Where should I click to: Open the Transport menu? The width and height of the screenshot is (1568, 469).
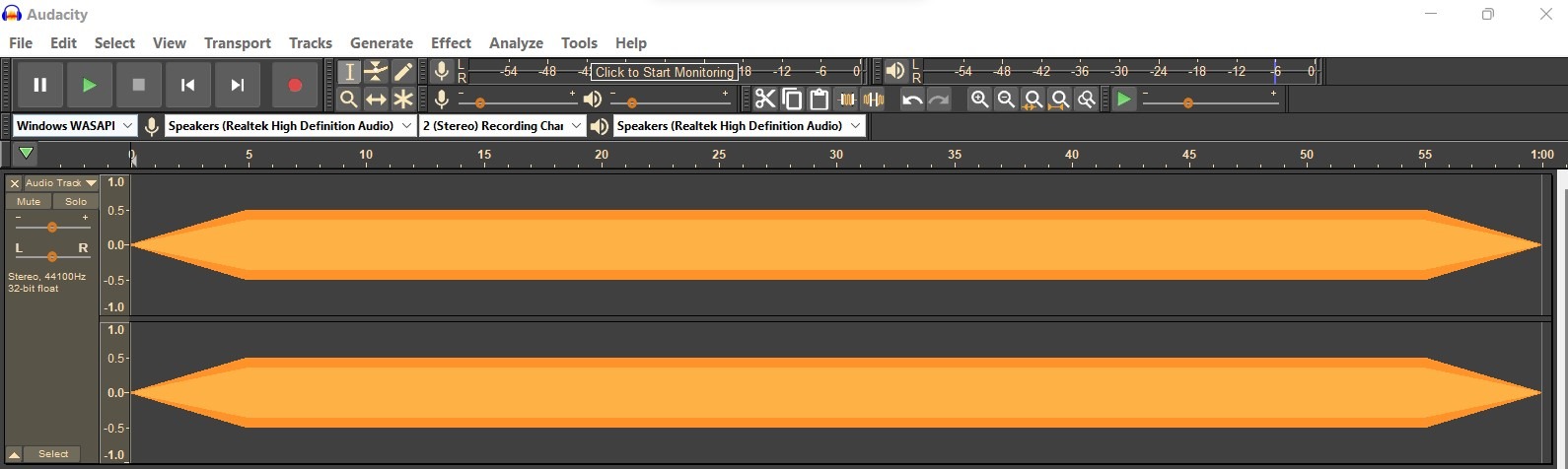tap(238, 42)
